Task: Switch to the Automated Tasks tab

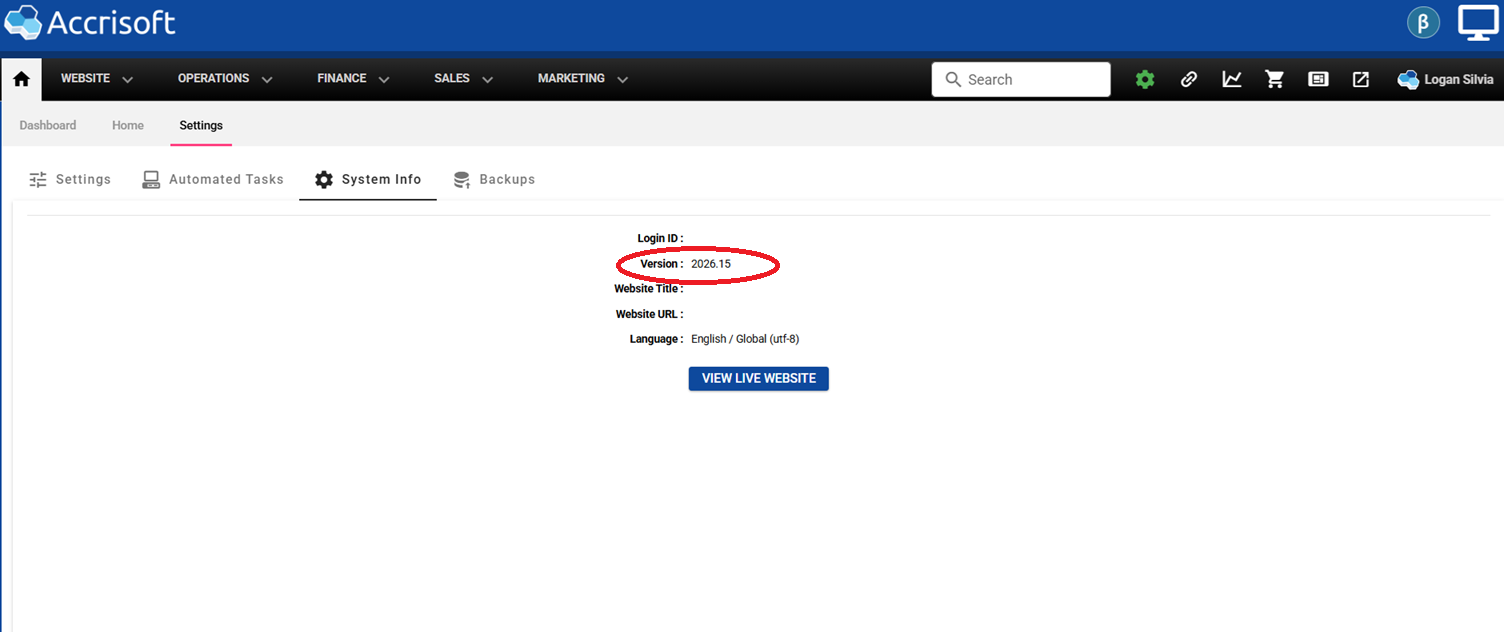Action: tap(213, 180)
